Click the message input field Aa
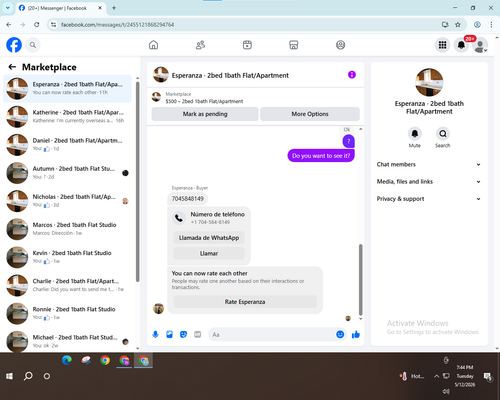Viewport: 500px width, 400px height. point(272,334)
